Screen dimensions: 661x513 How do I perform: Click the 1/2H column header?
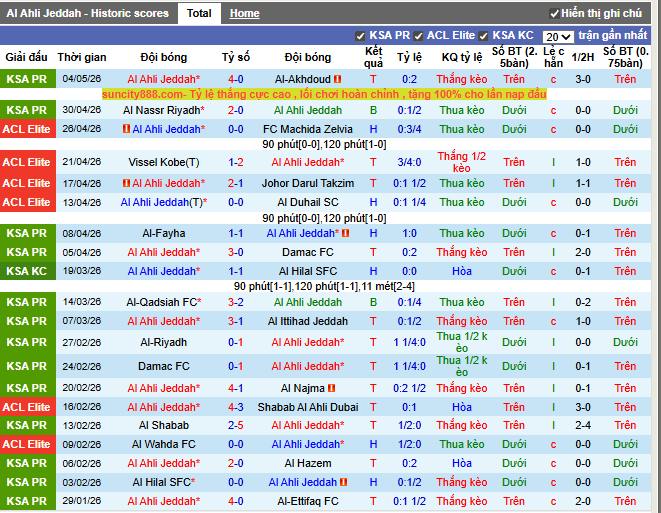[583, 57]
